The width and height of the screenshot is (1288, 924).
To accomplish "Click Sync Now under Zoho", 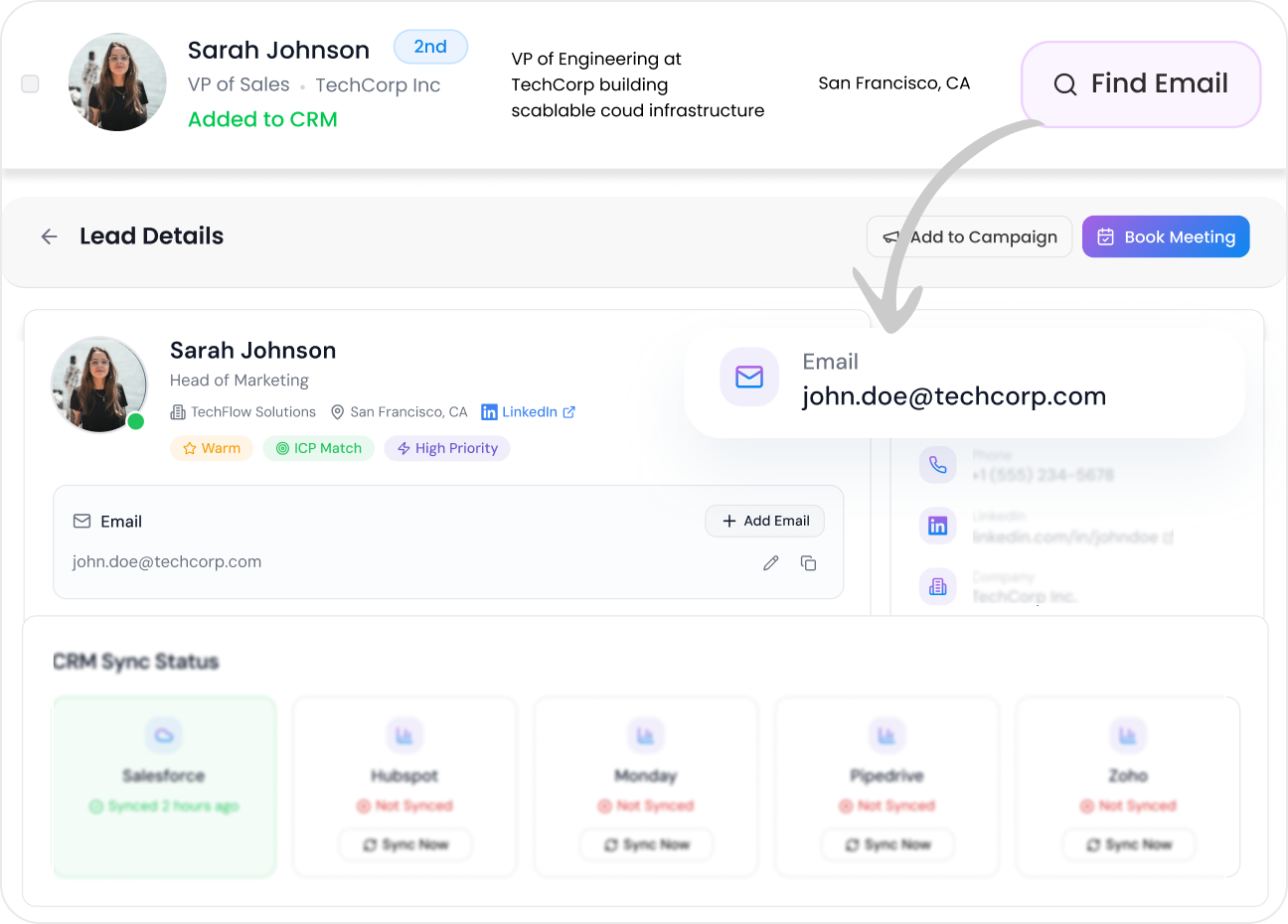I will (1129, 845).
